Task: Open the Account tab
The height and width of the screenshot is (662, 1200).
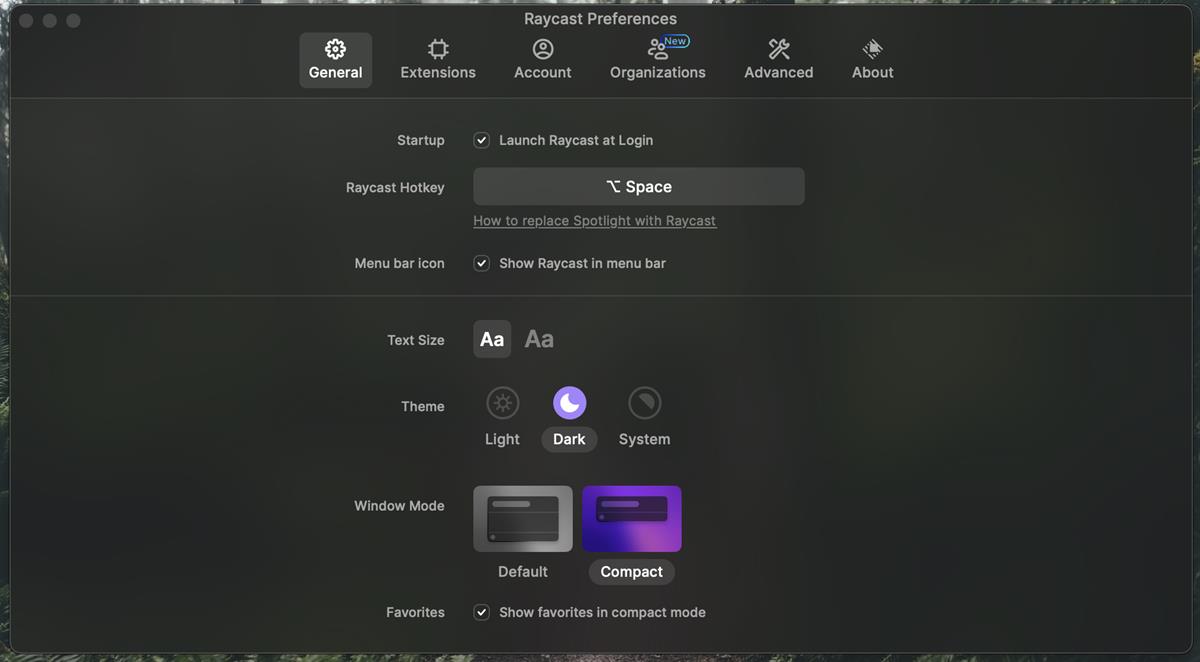Action: pyautogui.click(x=543, y=60)
